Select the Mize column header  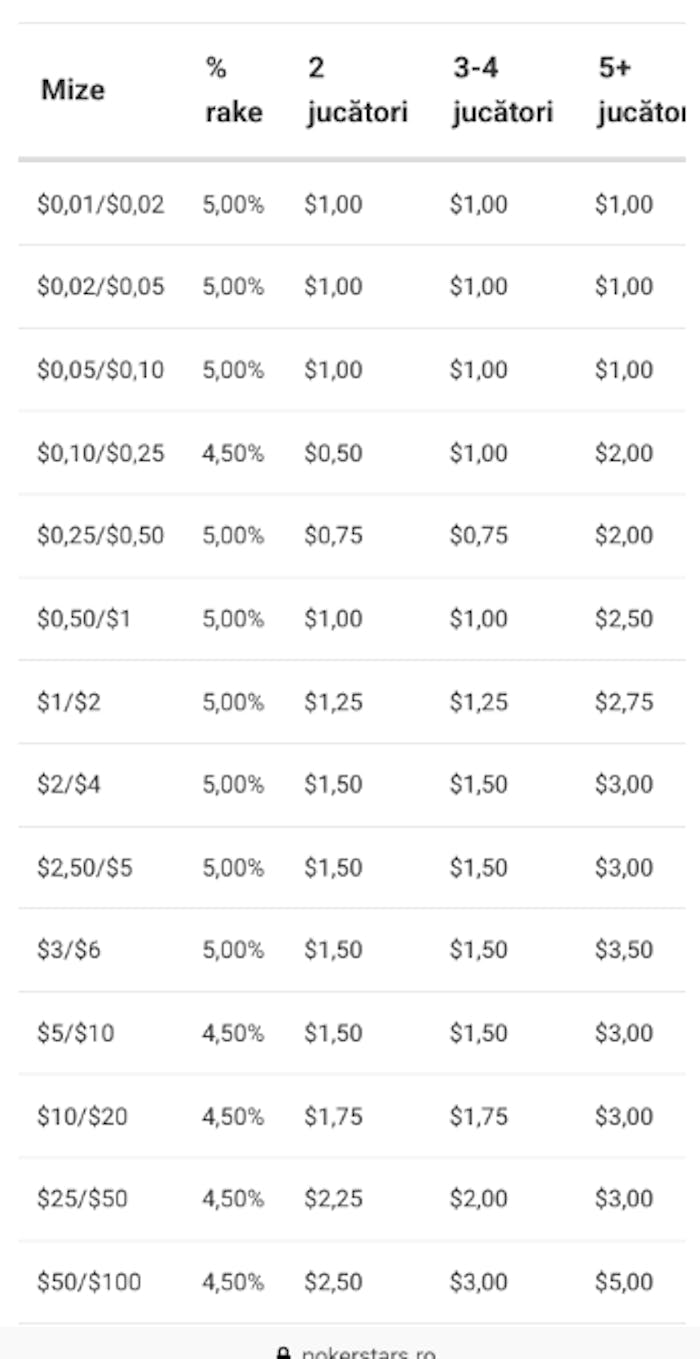[73, 90]
